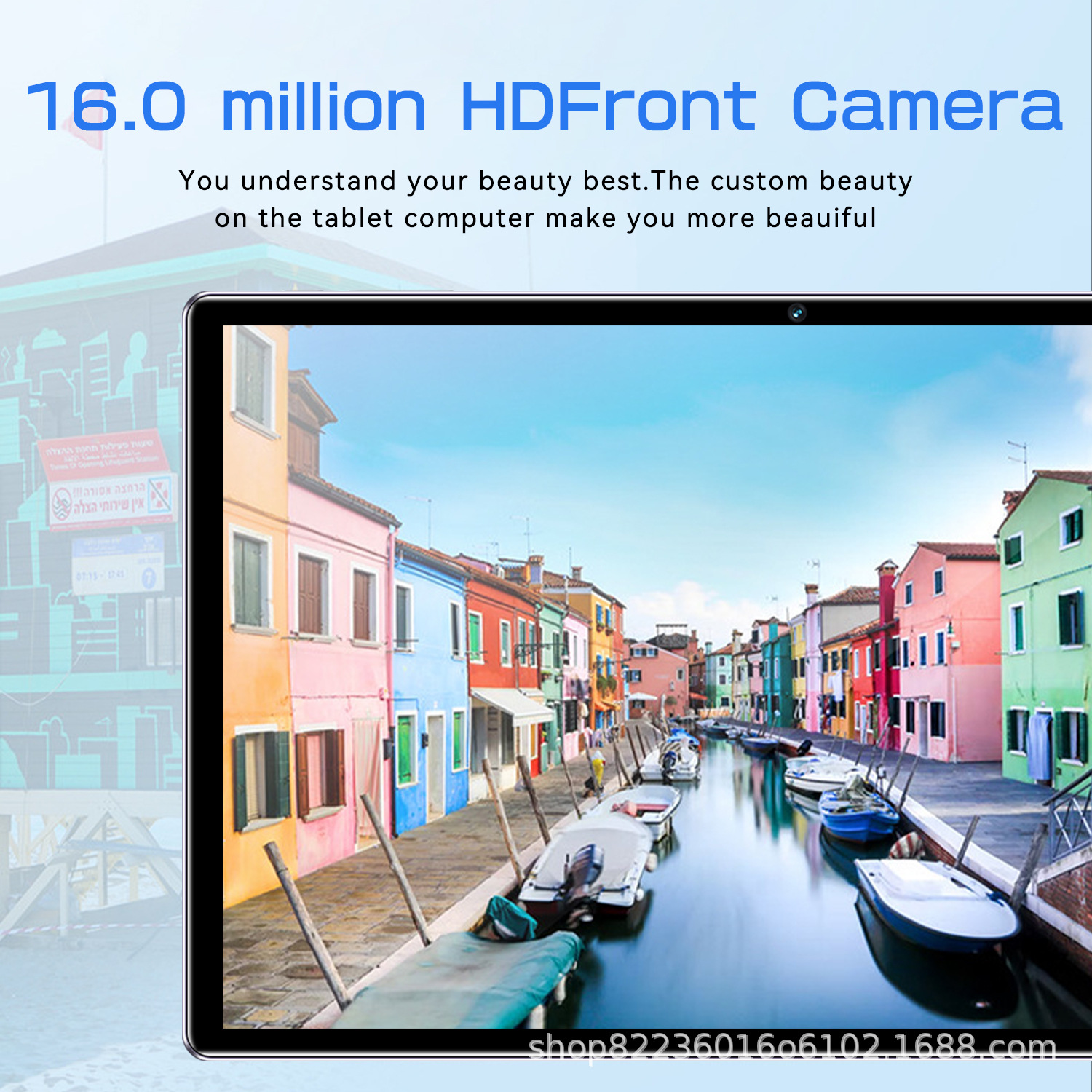Select the line "You understand your beauty best.The custom beauty"
Screen dimensions: 1092x1092
[x=545, y=181]
